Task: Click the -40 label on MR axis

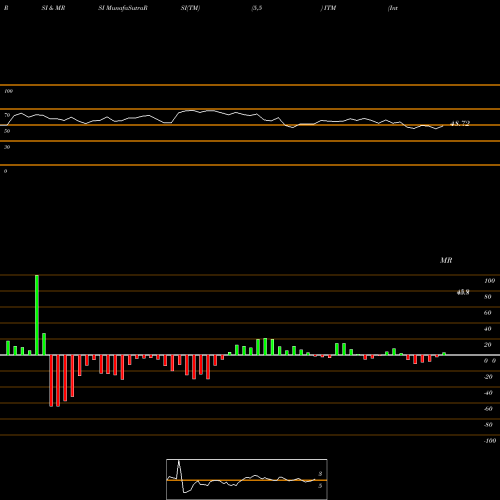Action: tap(488, 393)
